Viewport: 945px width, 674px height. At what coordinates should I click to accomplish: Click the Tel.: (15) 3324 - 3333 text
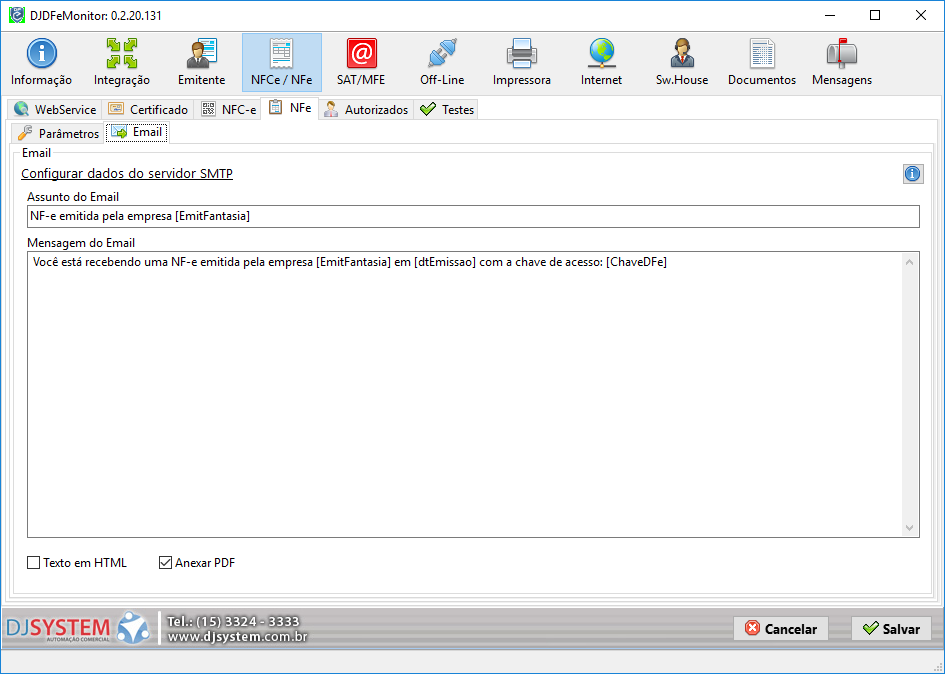(233, 621)
